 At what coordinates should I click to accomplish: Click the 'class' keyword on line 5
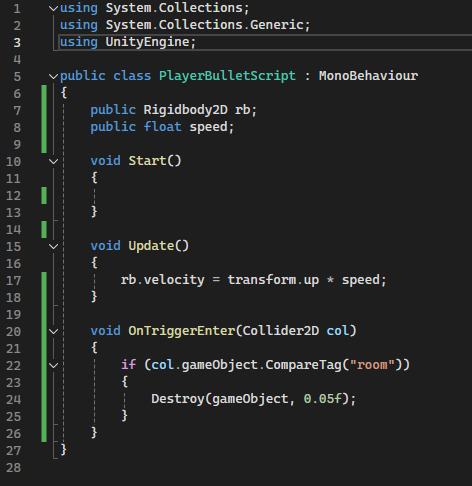132,76
